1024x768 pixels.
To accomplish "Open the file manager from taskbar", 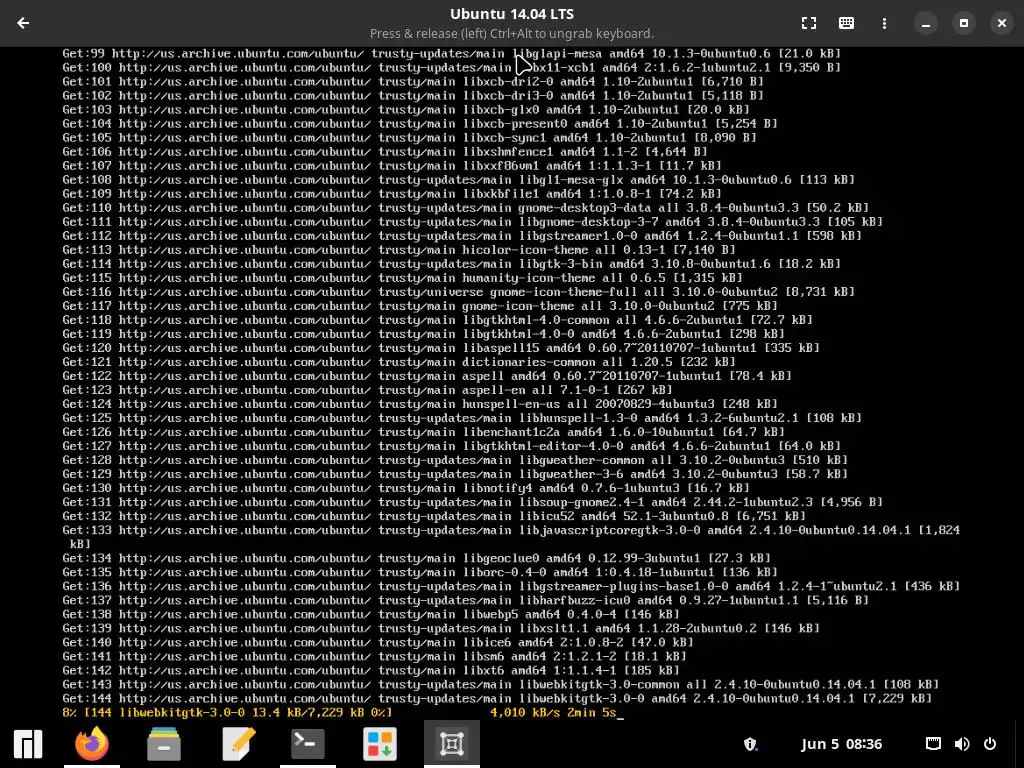I will 164,744.
